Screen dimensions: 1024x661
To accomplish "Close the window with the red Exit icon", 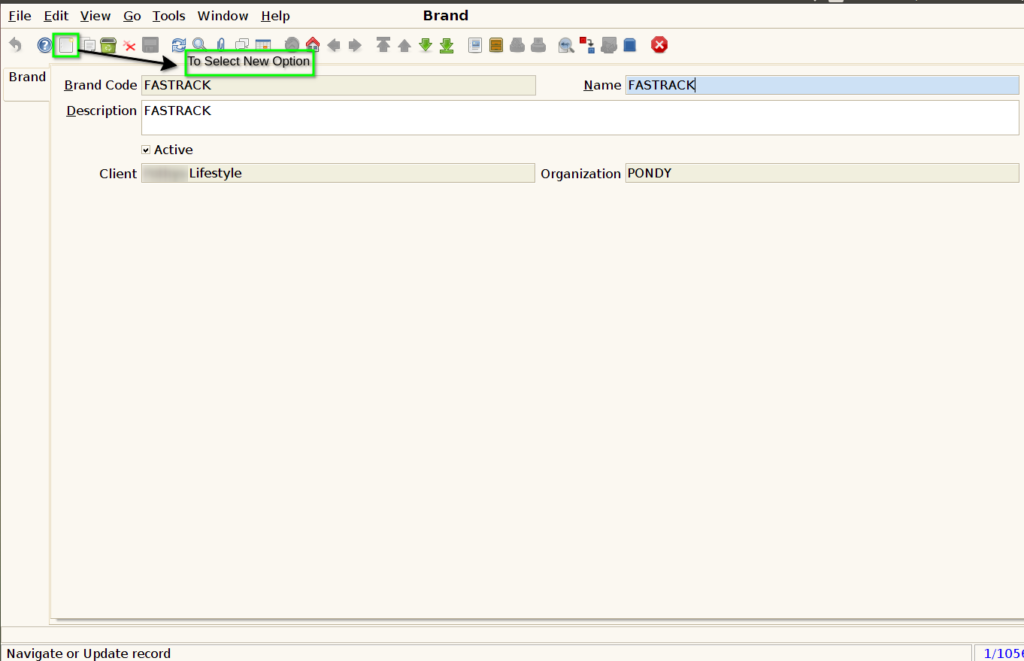I will 660,45.
